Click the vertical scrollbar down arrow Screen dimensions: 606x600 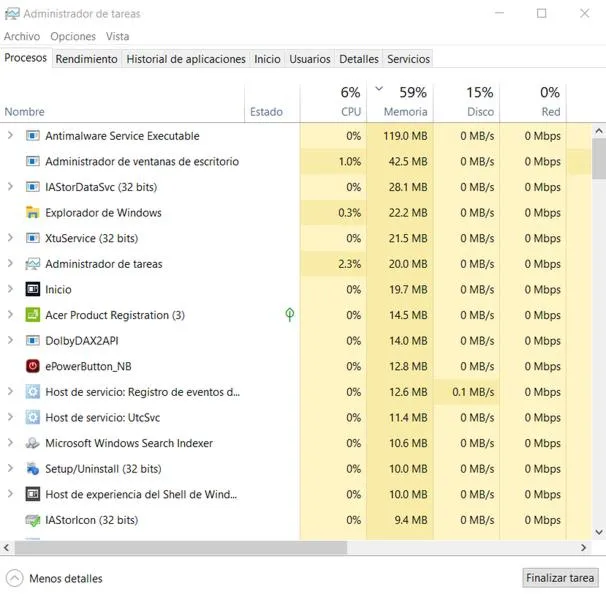click(x=599, y=532)
